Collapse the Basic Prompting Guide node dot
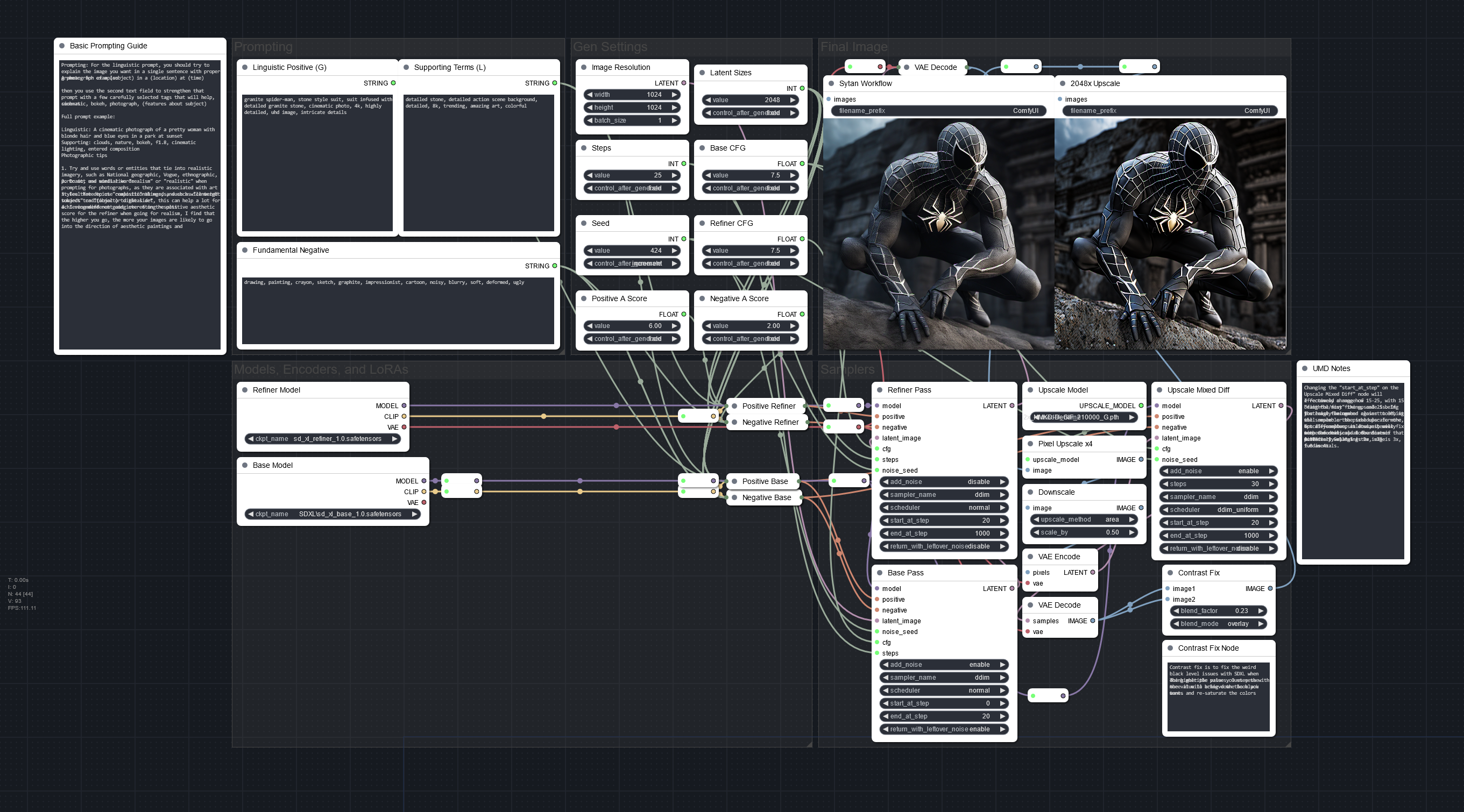 click(x=62, y=46)
